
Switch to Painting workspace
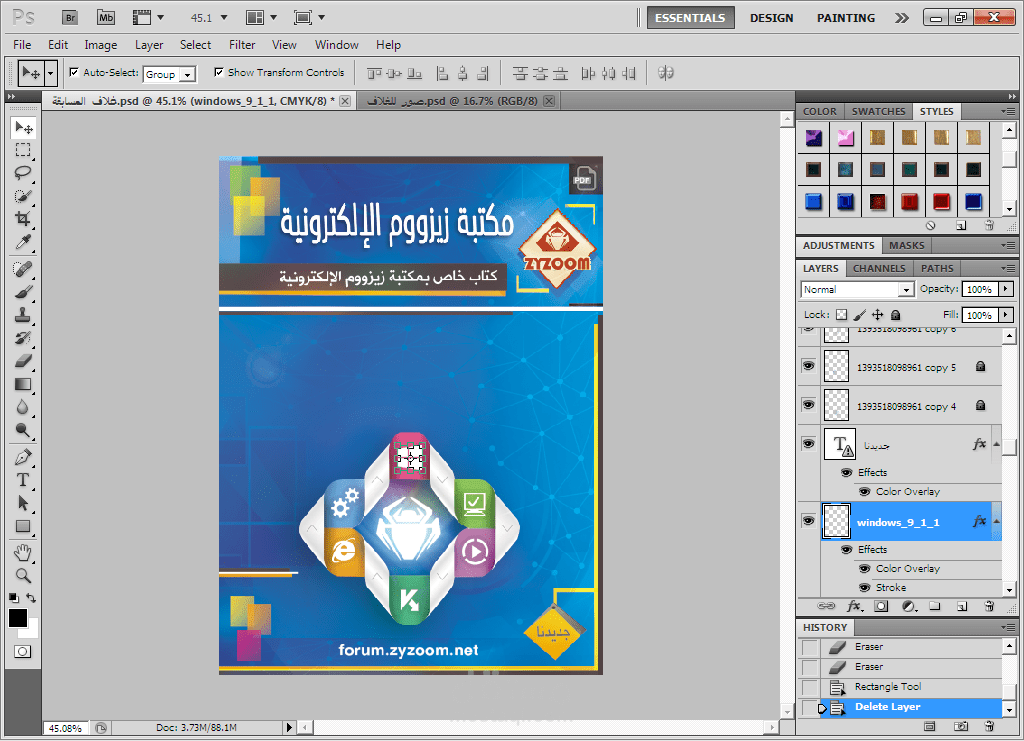click(x=846, y=18)
